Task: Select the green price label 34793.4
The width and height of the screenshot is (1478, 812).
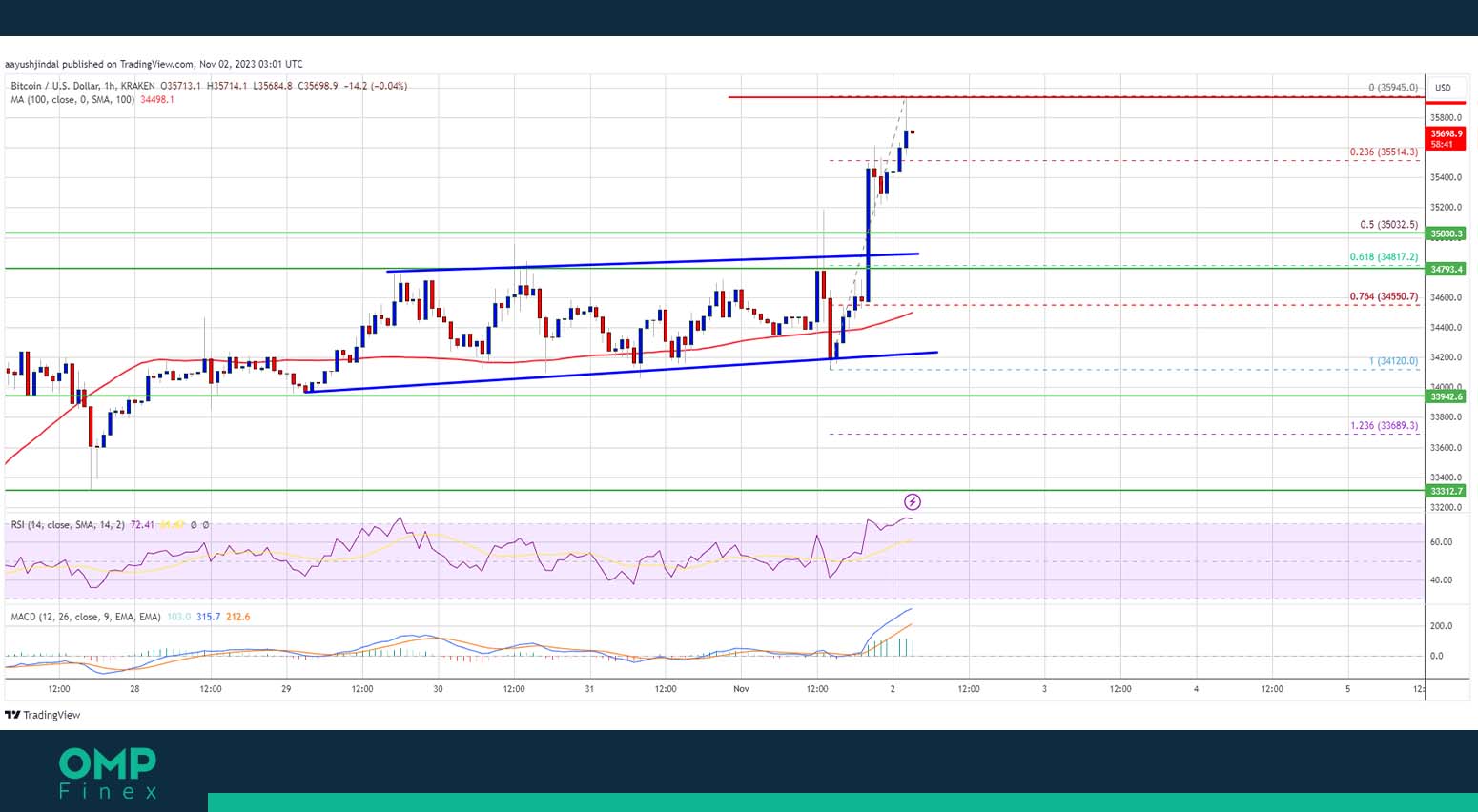Action: click(1447, 270)
